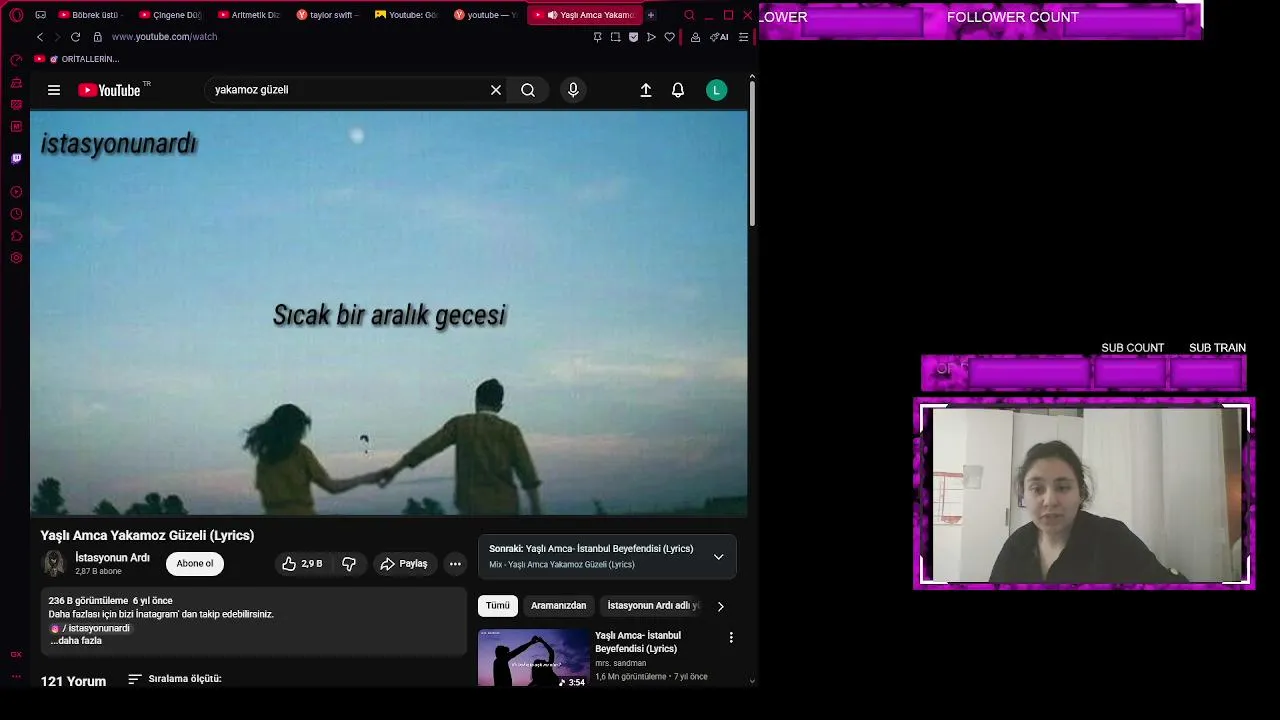This screenshot has width=1280, height=720.
Task: Click the video player frame
Action: coord(389,313)
